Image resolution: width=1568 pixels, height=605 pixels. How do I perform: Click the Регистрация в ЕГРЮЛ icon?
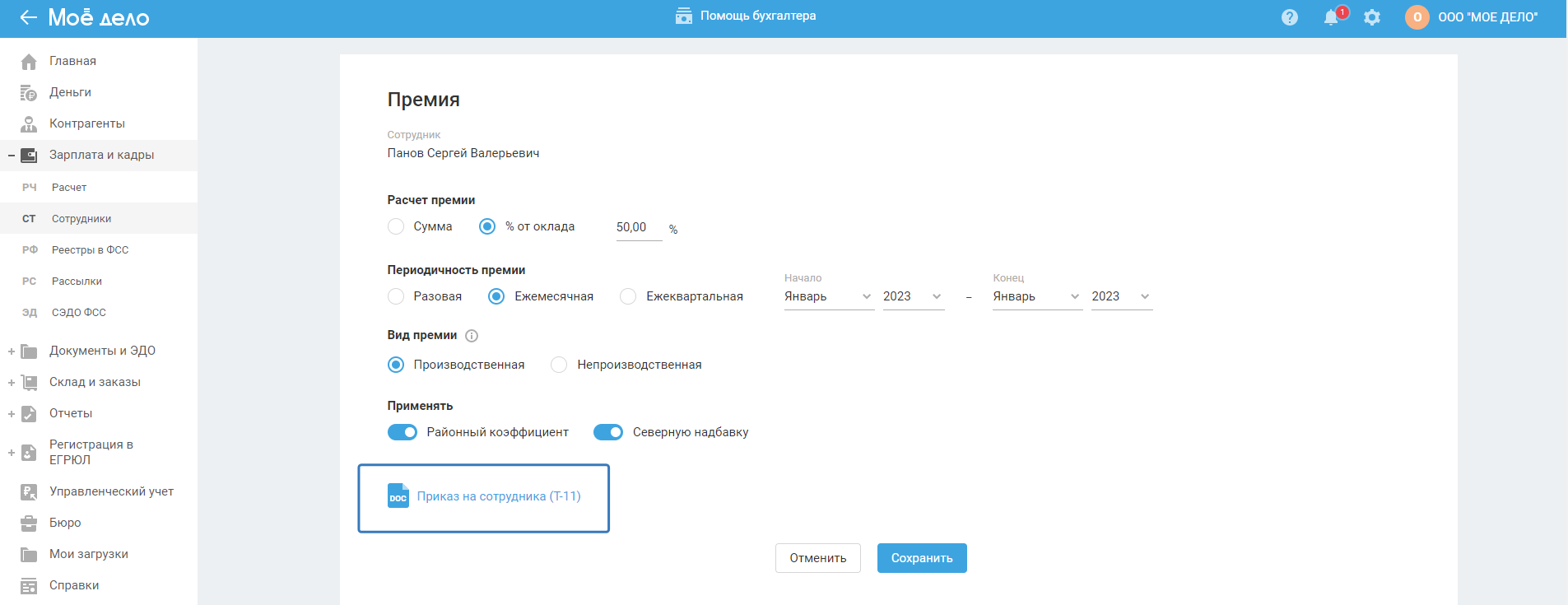tap(29, 453)
